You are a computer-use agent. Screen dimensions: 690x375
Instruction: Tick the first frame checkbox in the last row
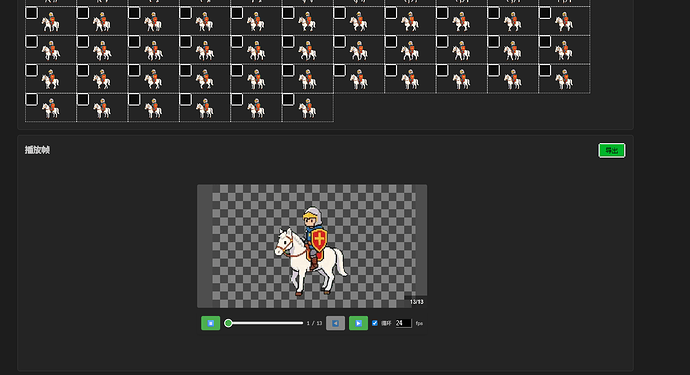point(31,99)
